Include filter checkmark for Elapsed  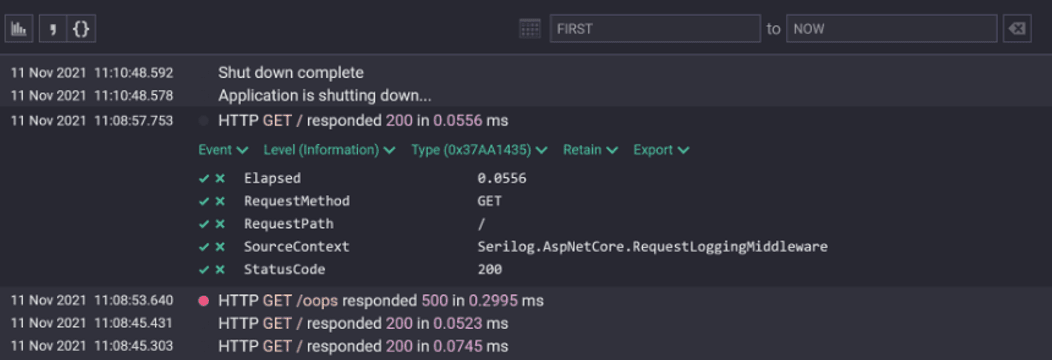(205, 179)
